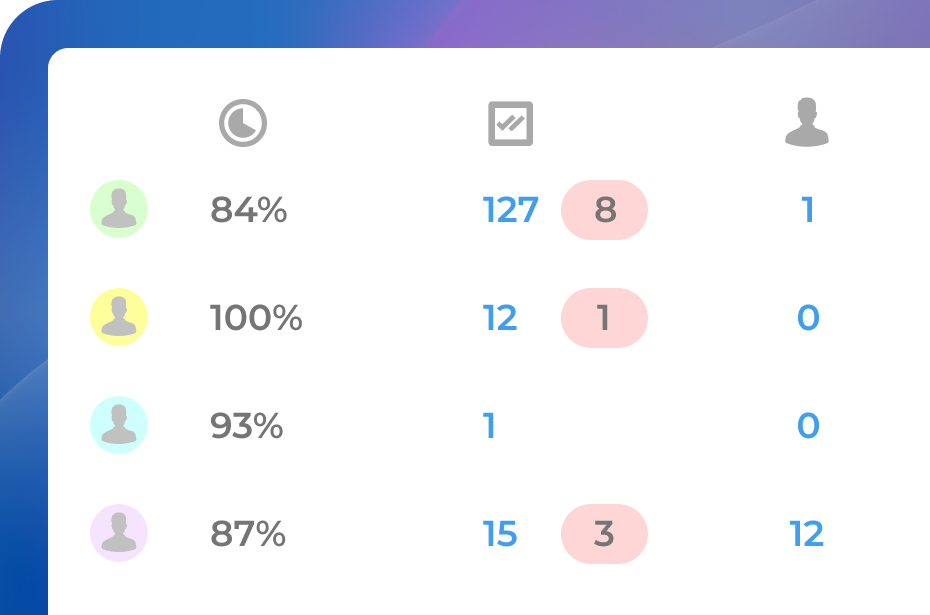
Task: Select the cyan user avatar
Action: [x=119, y=425]
